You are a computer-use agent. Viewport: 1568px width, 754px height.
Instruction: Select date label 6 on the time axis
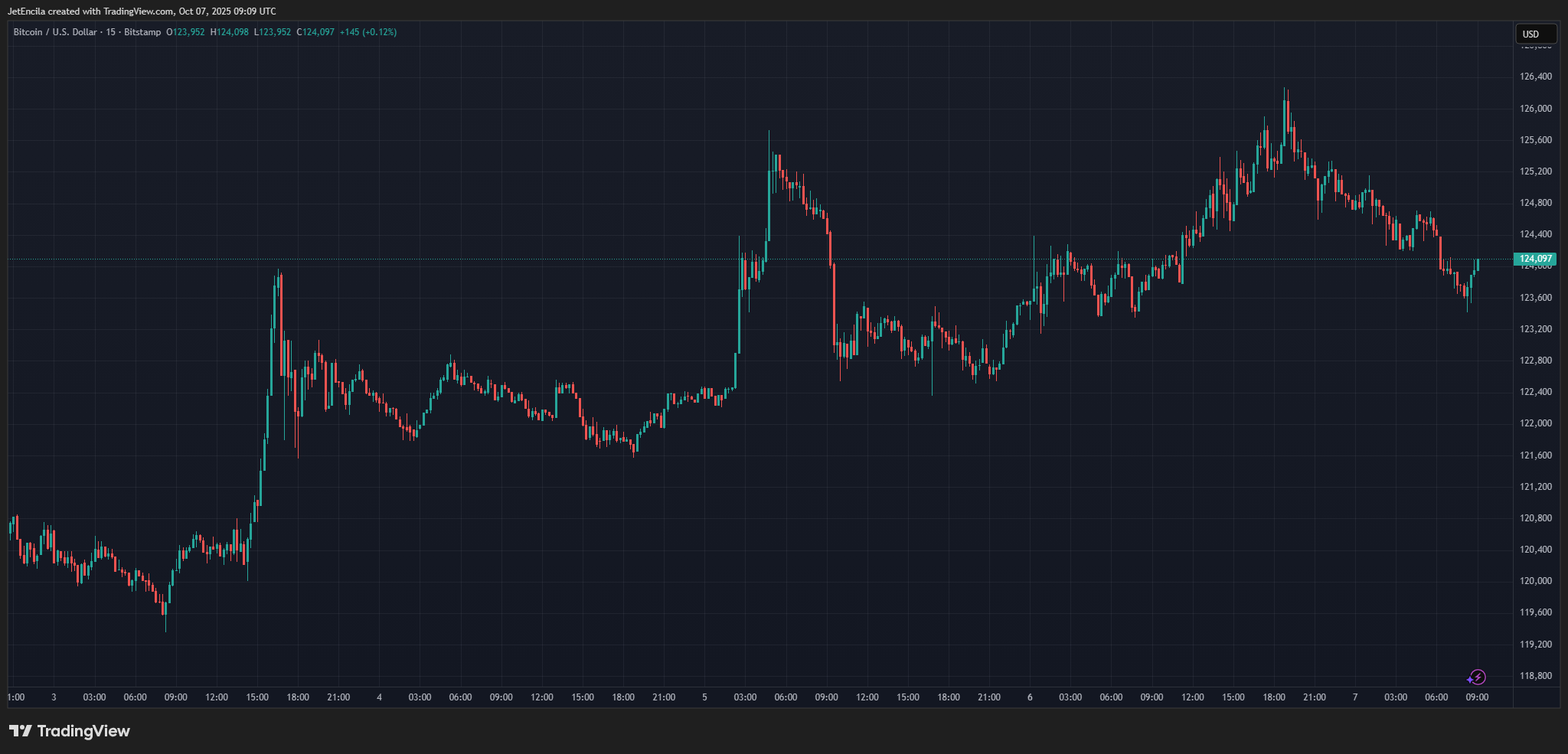click(1030, 697)
